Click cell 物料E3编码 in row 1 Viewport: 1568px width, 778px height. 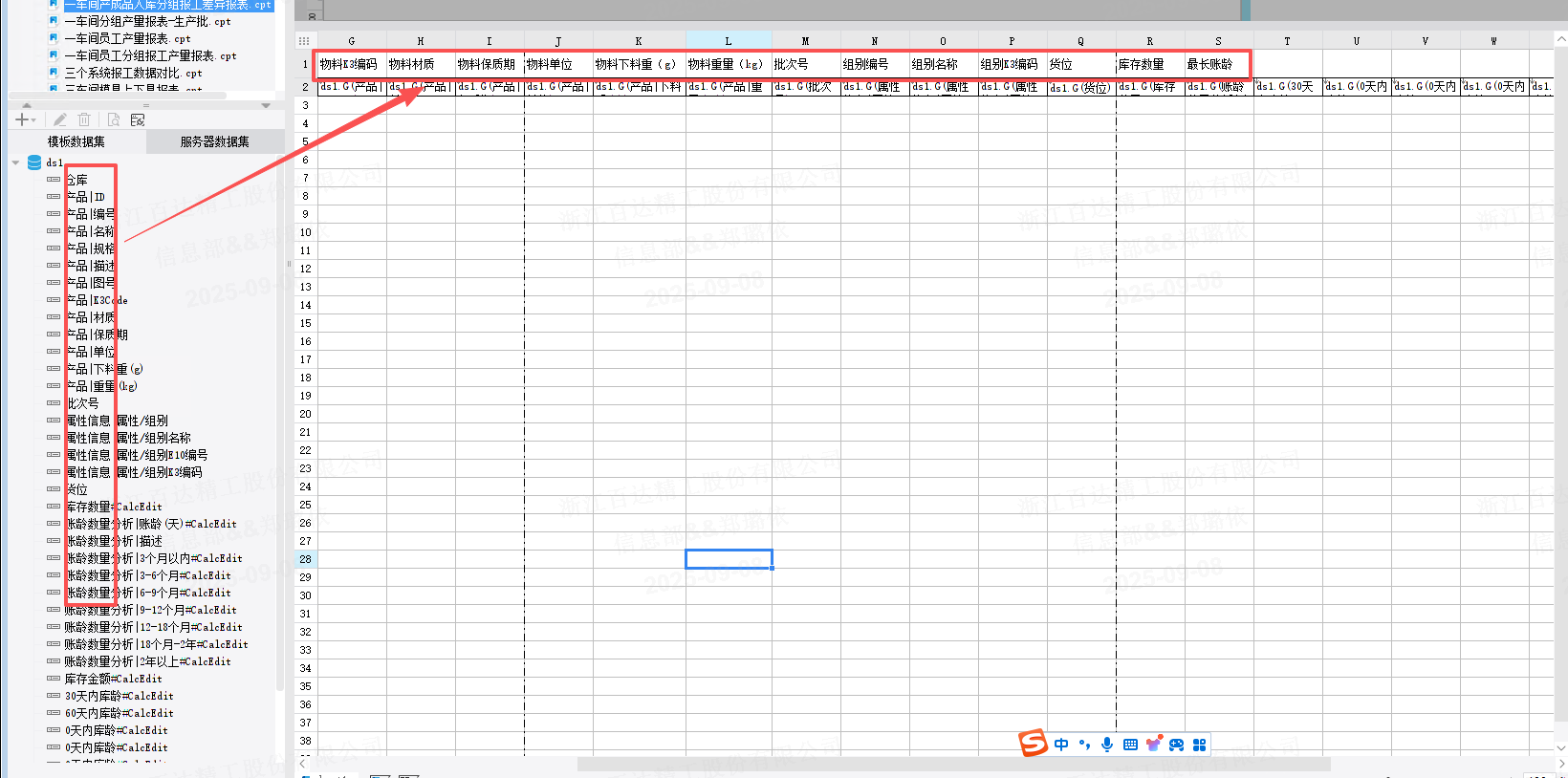pyautogui.click(x=352, y=64)
